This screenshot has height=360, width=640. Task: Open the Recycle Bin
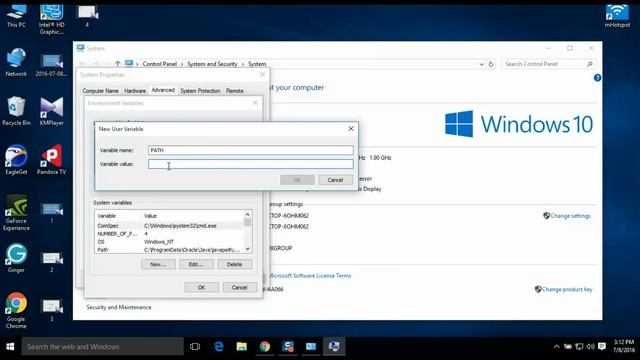coord(16,111)
